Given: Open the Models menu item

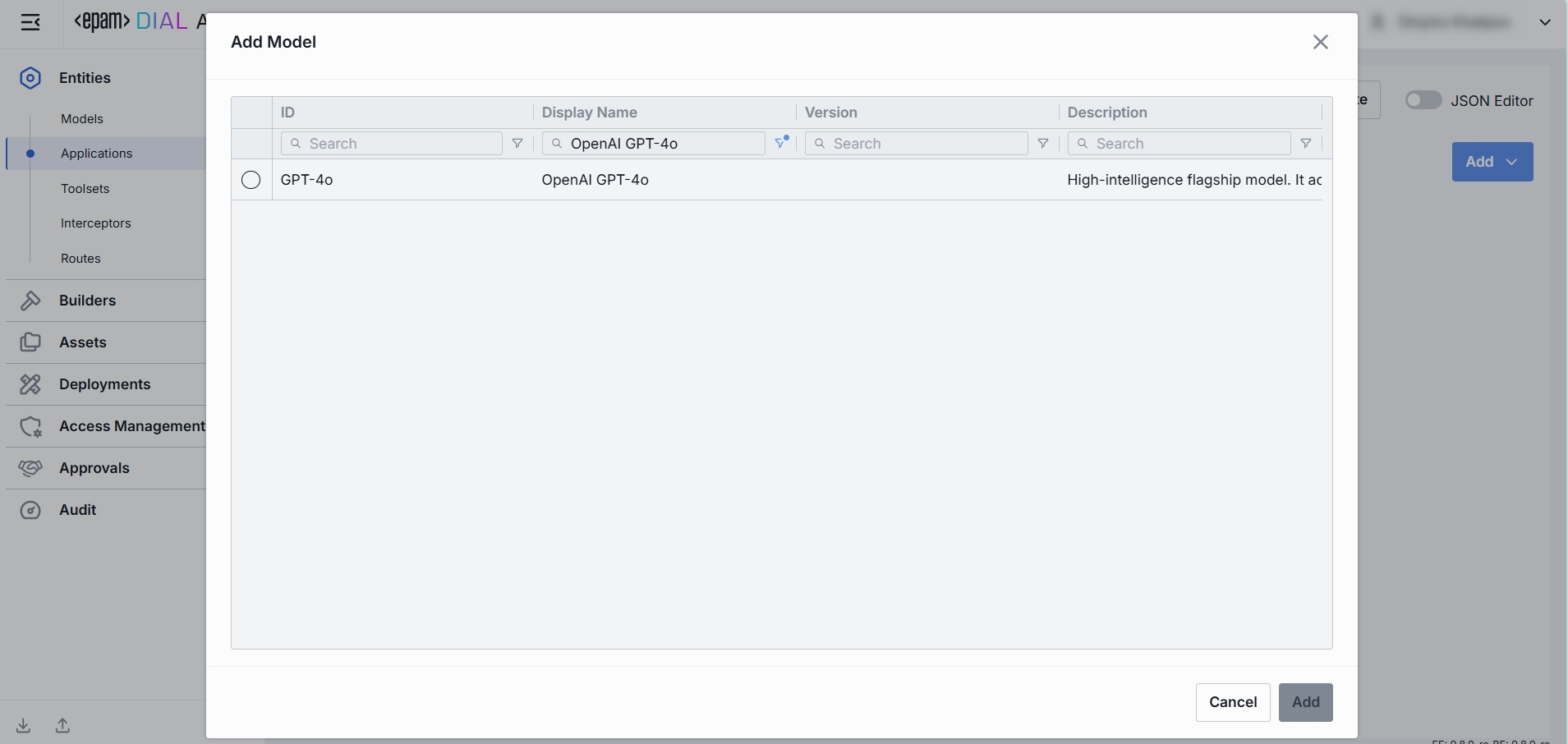Looking at the screenshot, I should click(x=82, y=119).
